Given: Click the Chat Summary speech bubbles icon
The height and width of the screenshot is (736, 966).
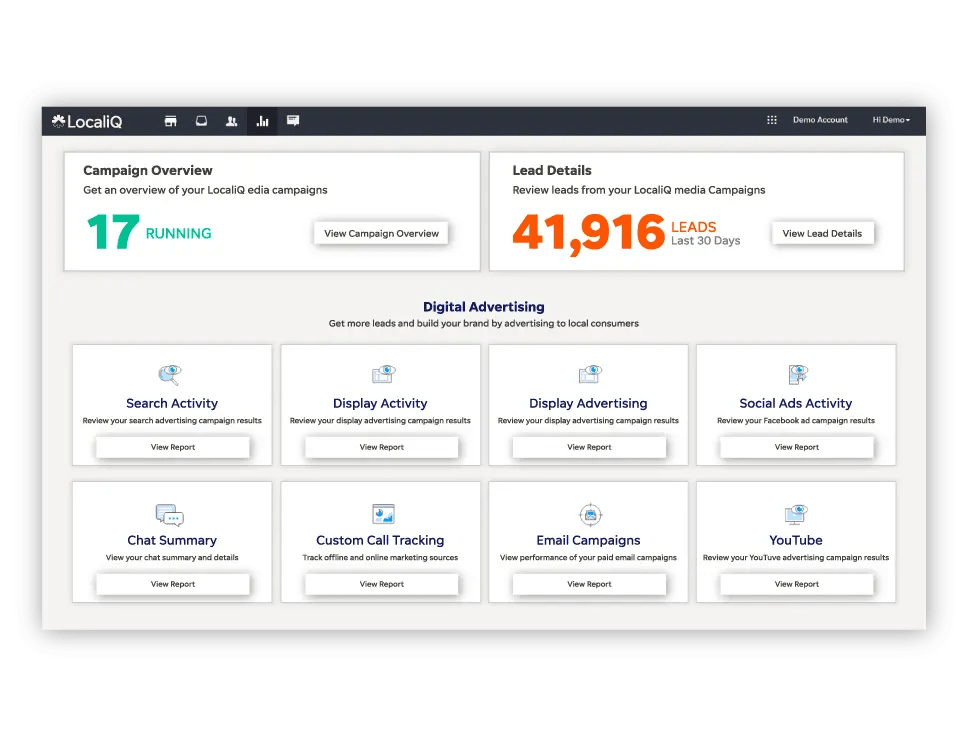Looking at the screenshot, I should [x=169, y=515].
